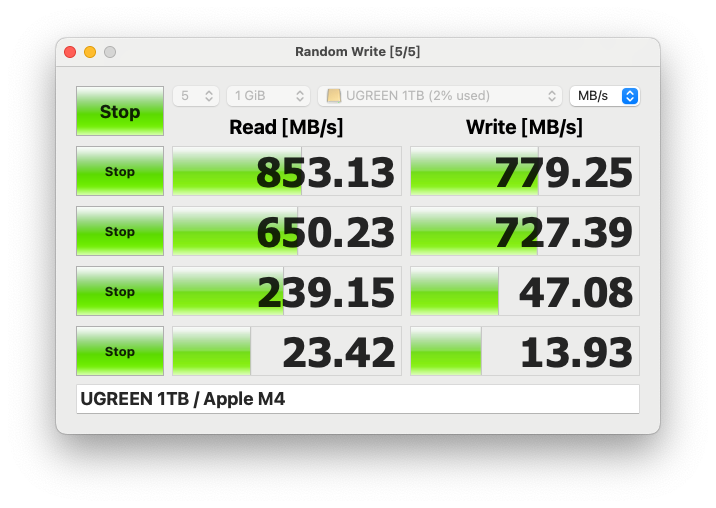Image resolution: width=716 pixels, height=508 pixels.
Task: Click the UGREEN 1TB / Apple M4 text field
Action: click(x=358, y=399)
